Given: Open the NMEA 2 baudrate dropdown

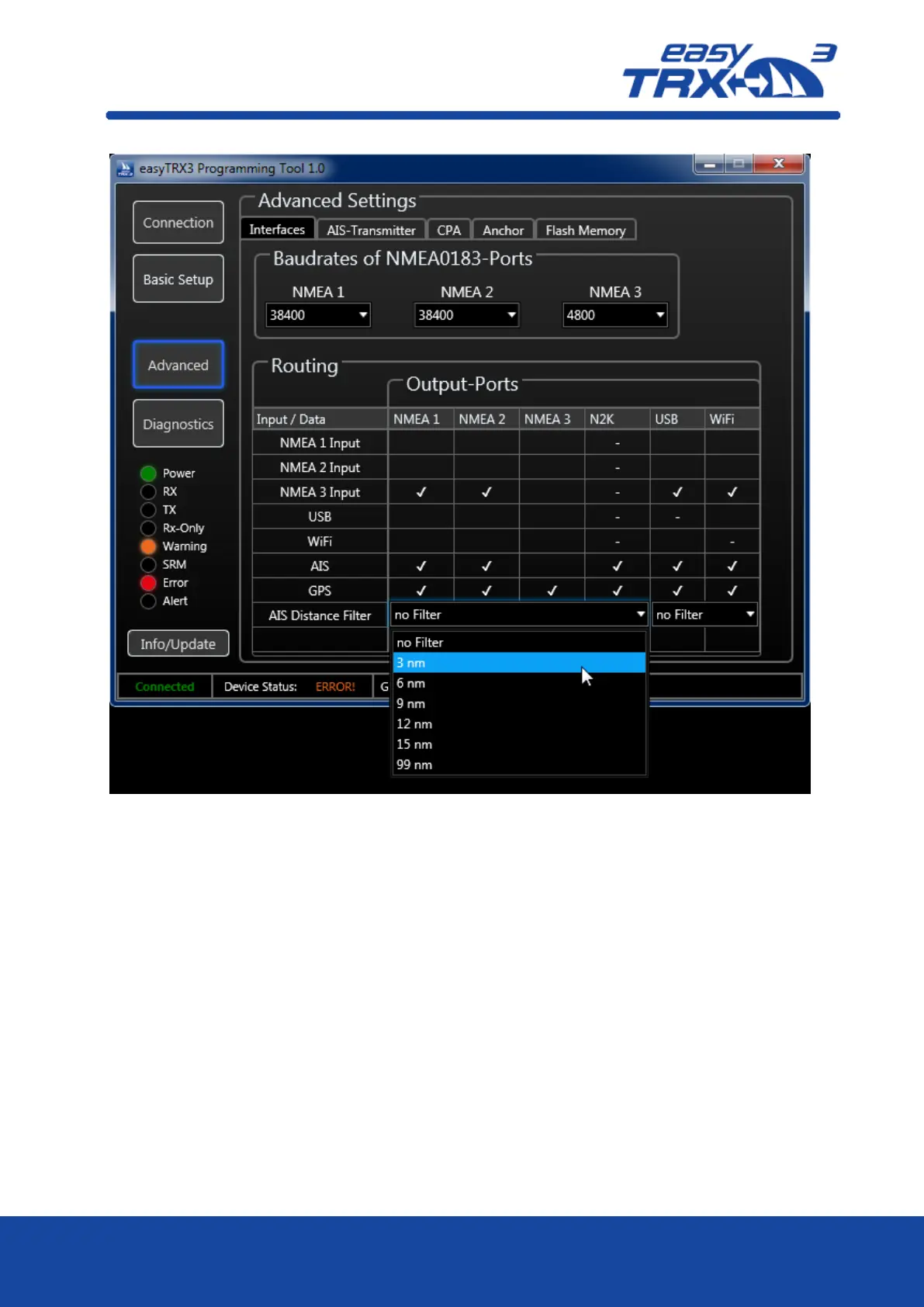Looking at the screenshot, I should coord(466,315).
